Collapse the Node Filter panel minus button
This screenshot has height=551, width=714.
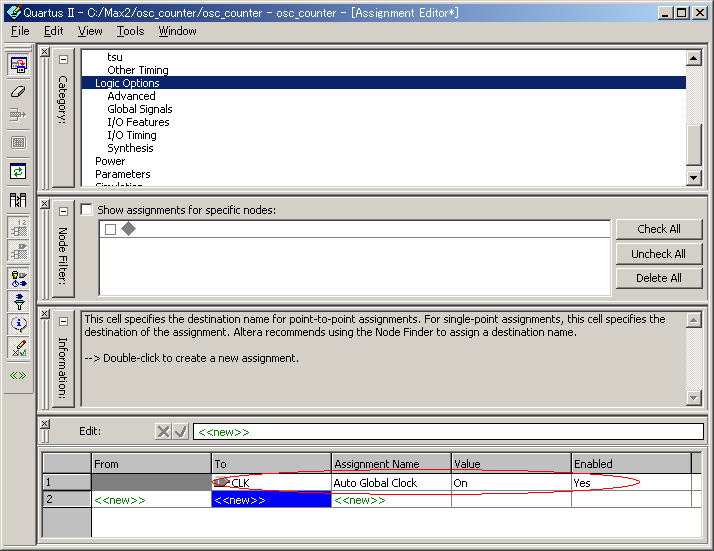tap(63, 211)
